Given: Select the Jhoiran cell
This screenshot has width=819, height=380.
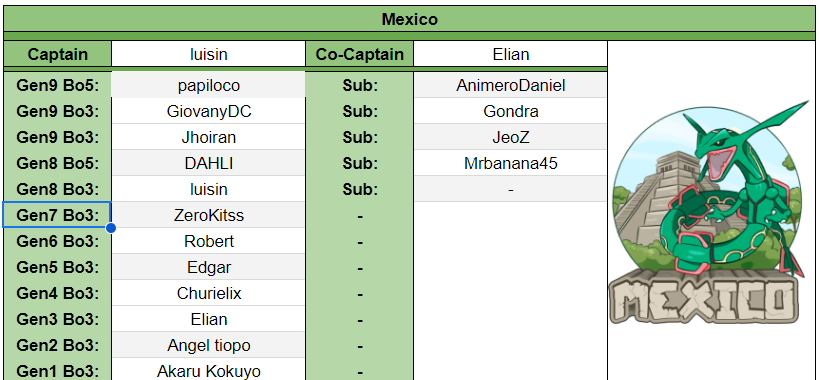Looking at the screenshot, I should pyautogui.click(x=208, y=137).
